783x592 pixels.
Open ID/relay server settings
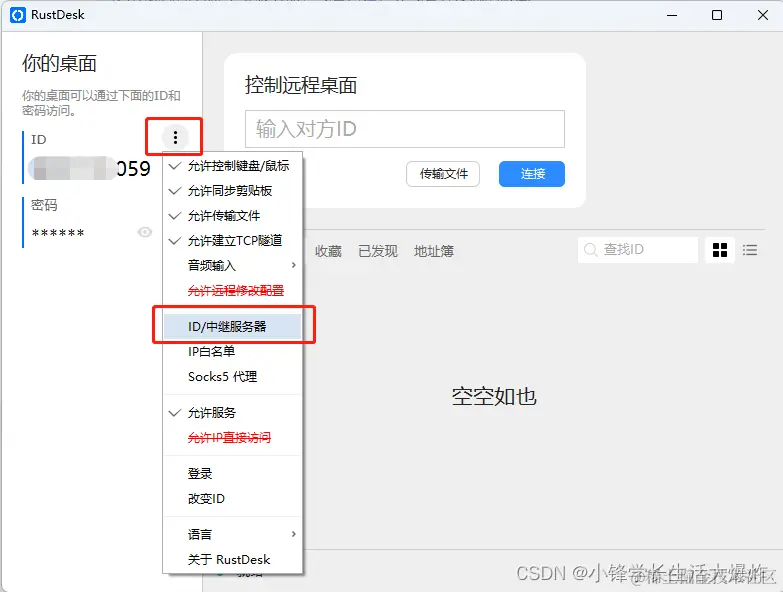(x=233, y=326)
